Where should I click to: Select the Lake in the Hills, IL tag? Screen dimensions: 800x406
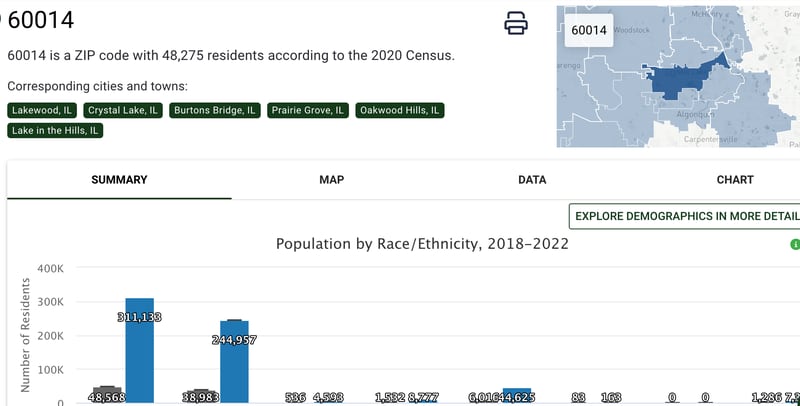click(x=55, y=131)
